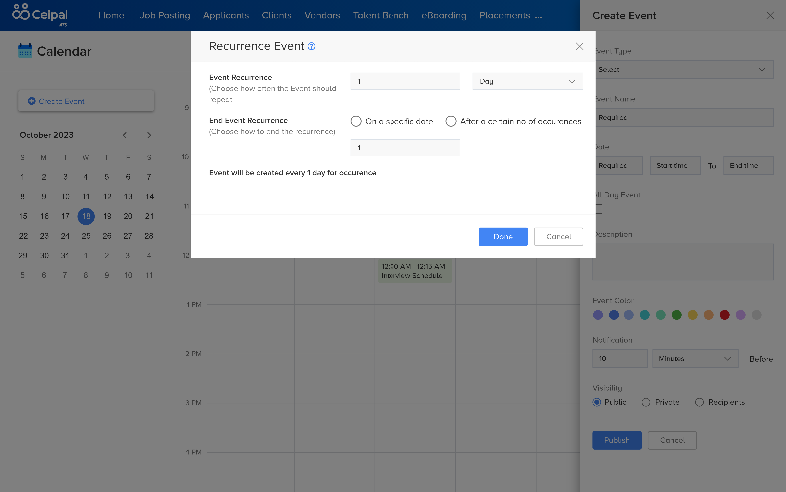Click the Event Name input field
Image resolution: width=786 pixels, height=492 pixels.
683,117
